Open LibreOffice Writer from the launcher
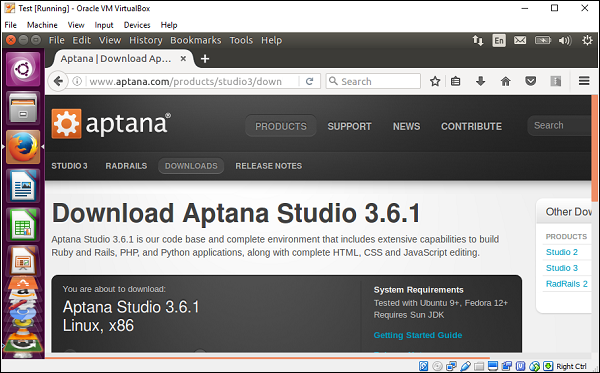 [x=23, y=186]
